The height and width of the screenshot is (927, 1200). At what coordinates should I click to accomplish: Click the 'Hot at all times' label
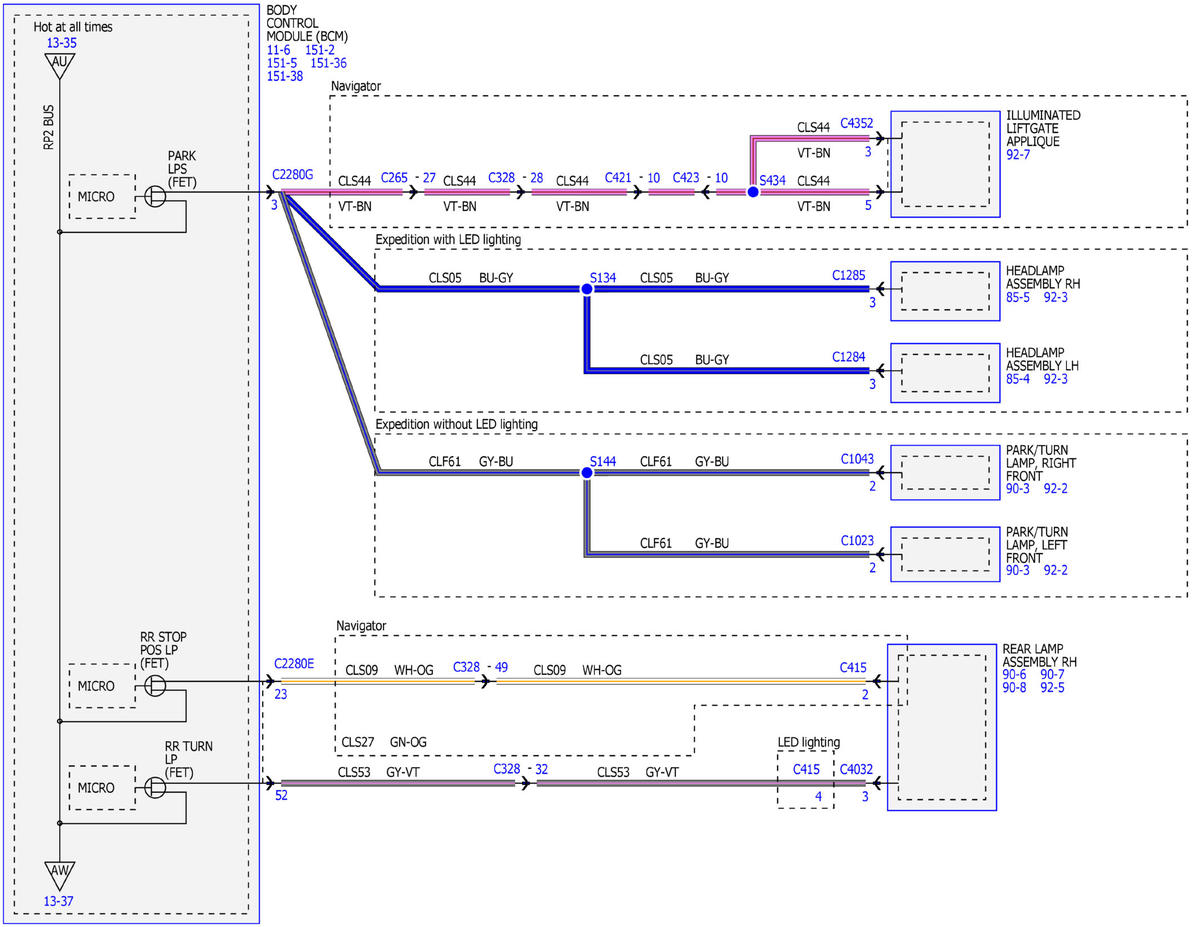(x=73, y=27)
